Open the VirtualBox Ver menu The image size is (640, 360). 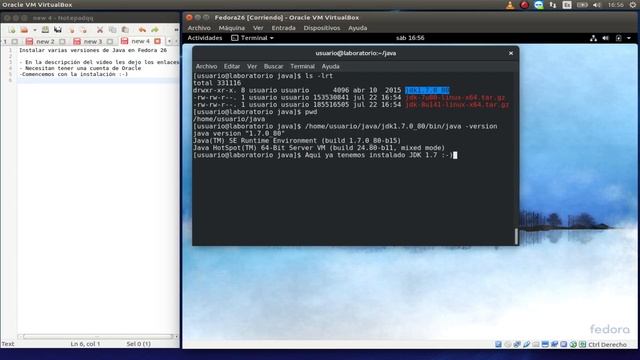coord(258,28)
